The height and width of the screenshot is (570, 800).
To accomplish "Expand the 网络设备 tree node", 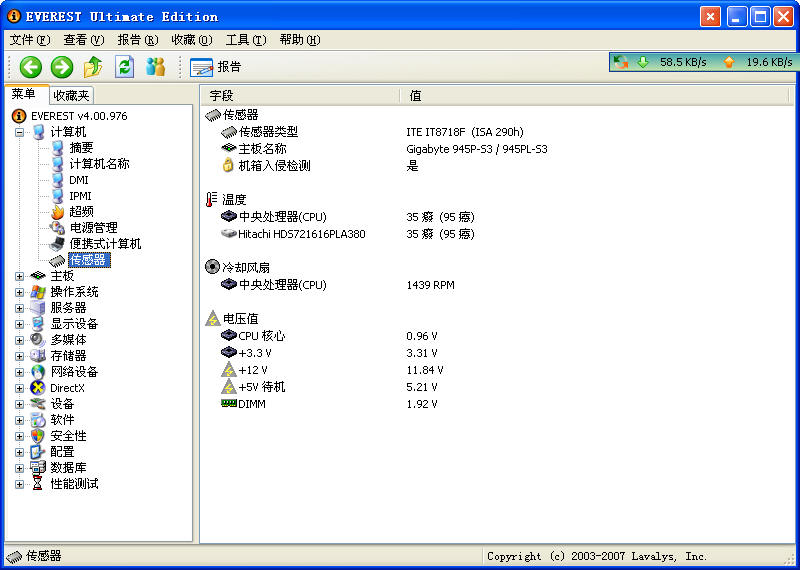I will click(19, 372).
